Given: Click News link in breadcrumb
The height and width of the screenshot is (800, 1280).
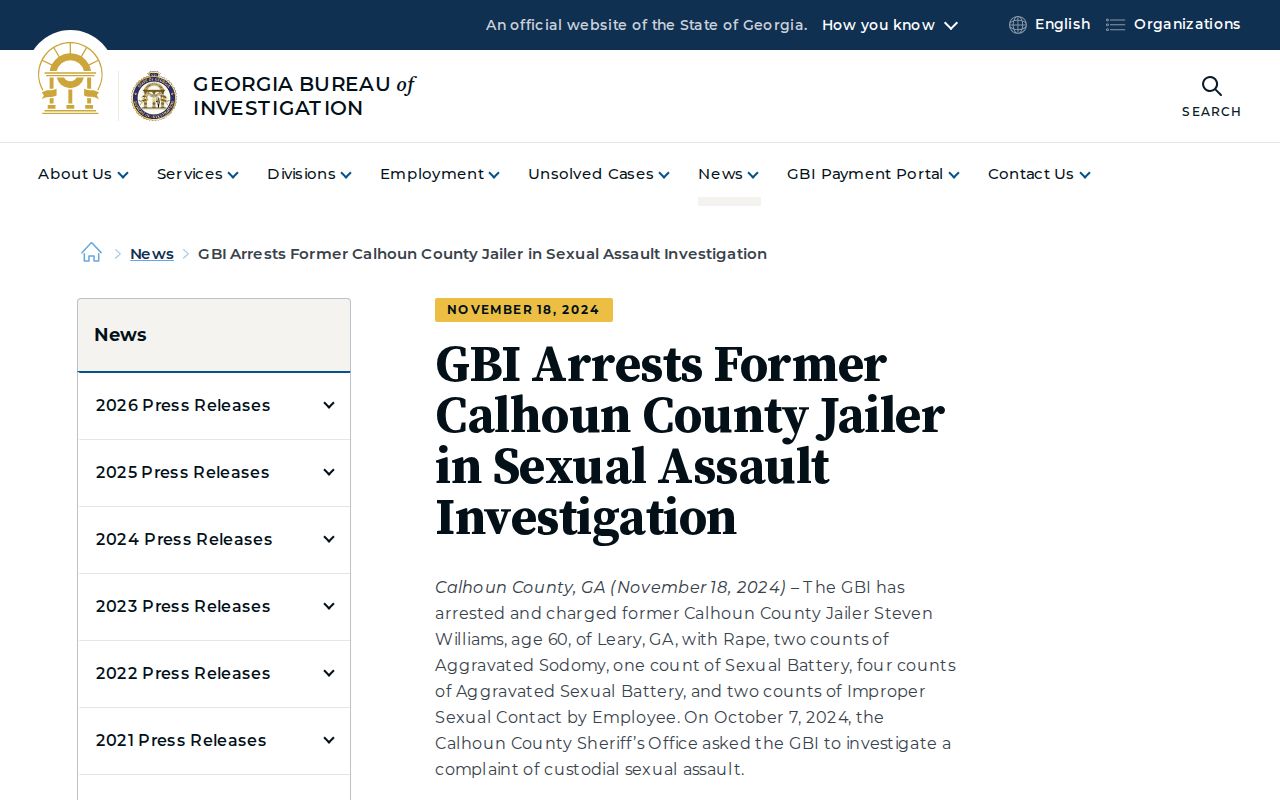Looking at the screenshot, I should click(x=152, y=254).
